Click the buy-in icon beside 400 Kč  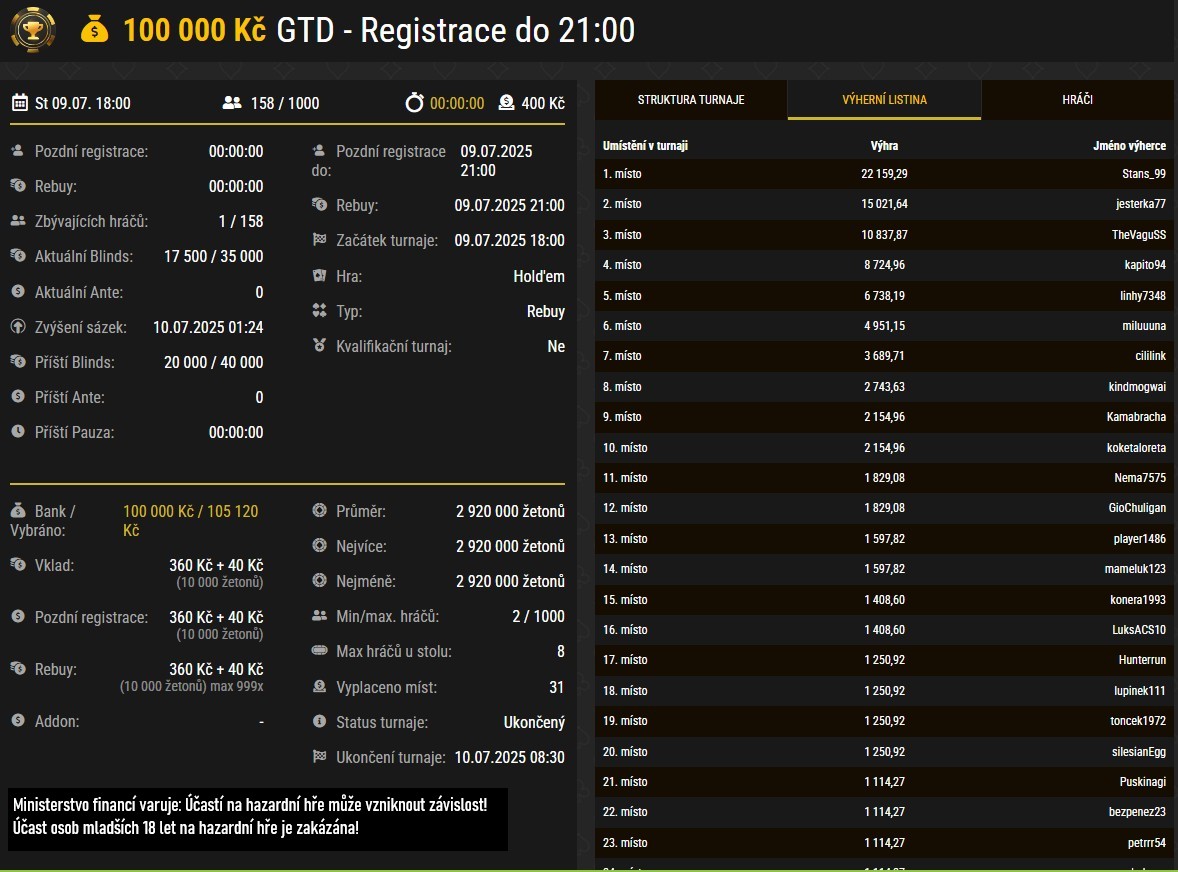coord(506,102)
